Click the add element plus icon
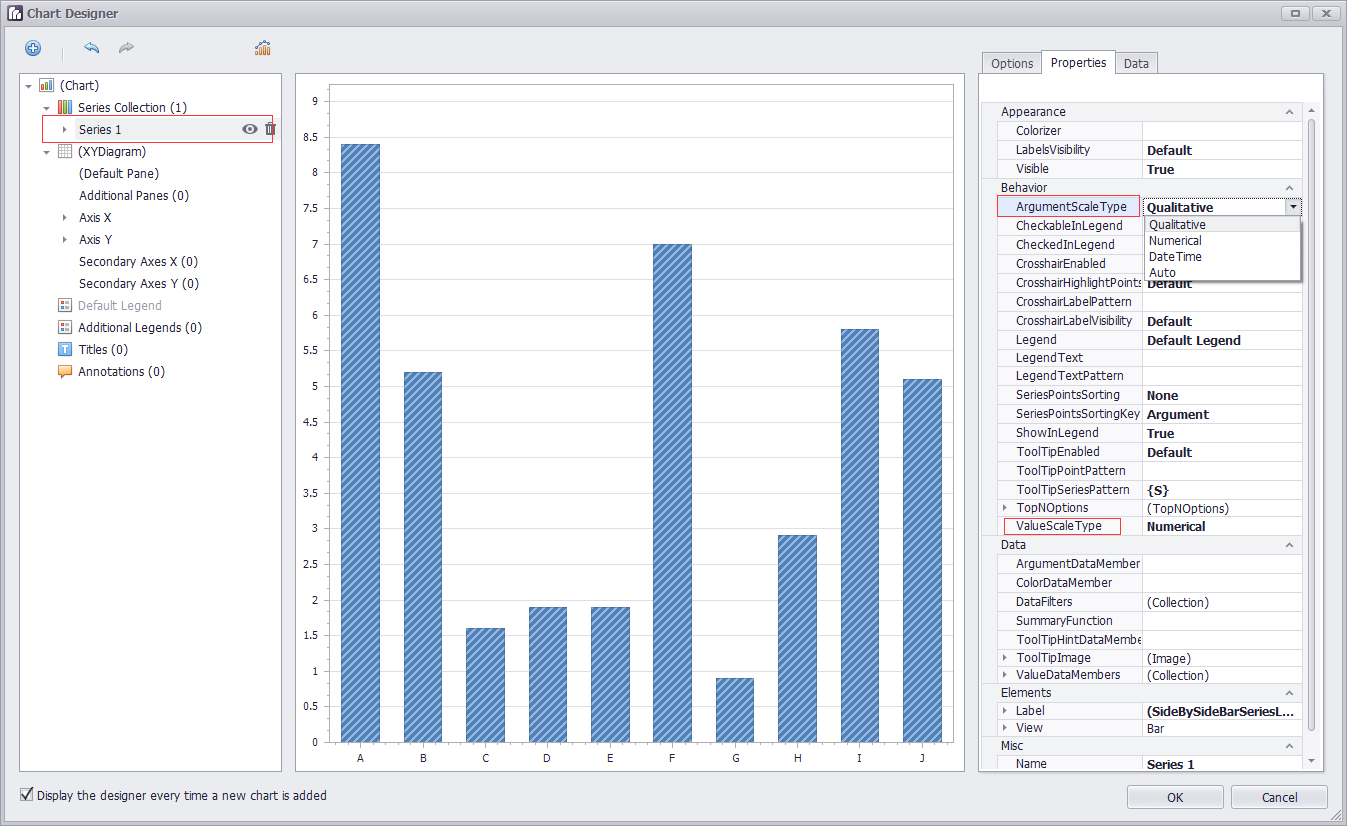 [x=33, y=48]
